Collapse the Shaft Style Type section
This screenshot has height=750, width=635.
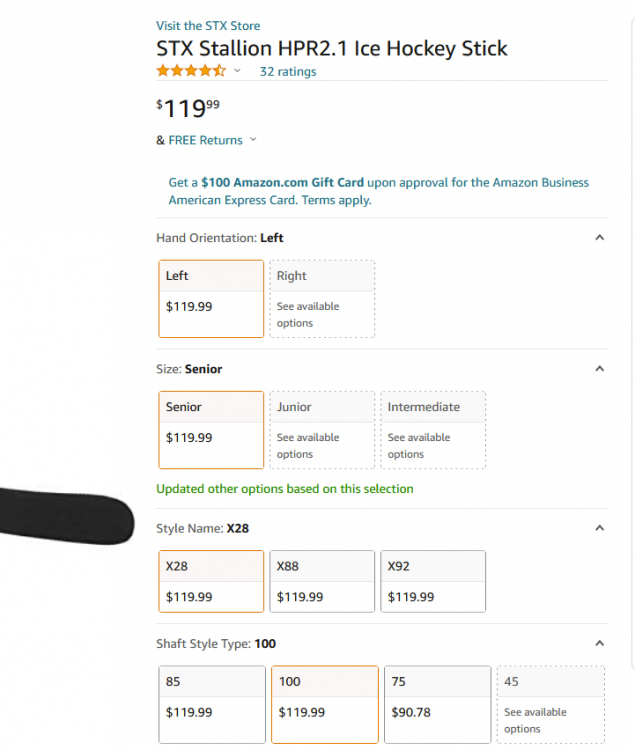click(x=599, y=644)
